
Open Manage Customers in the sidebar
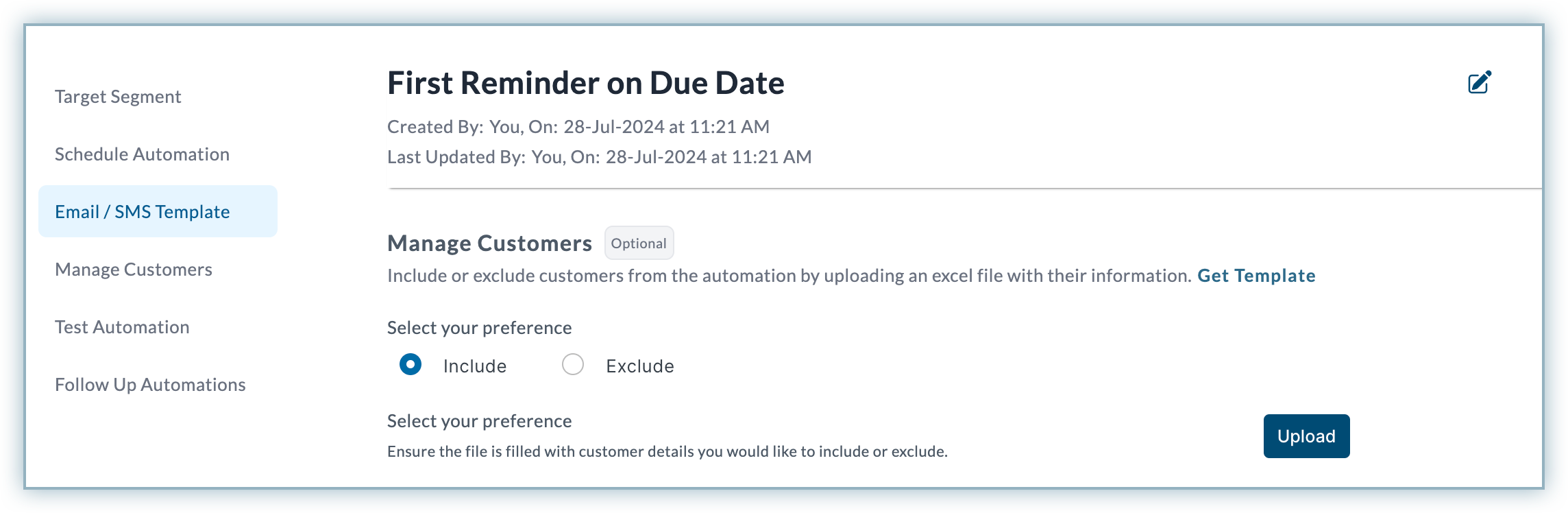point(134,270)
